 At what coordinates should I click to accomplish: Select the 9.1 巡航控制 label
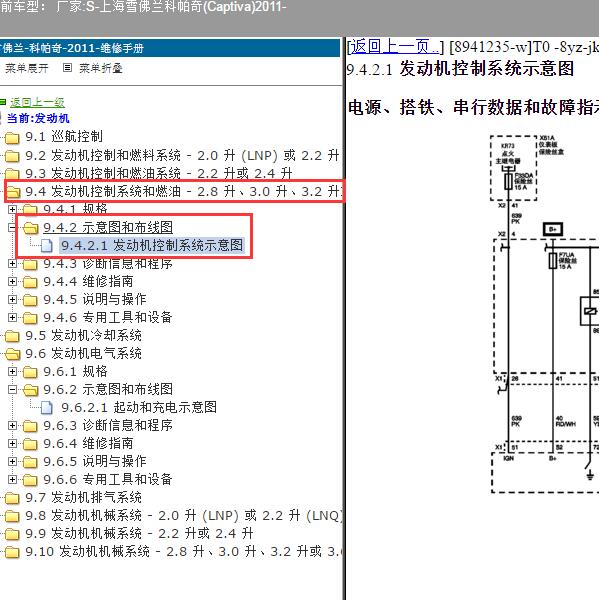pos(64,137)
